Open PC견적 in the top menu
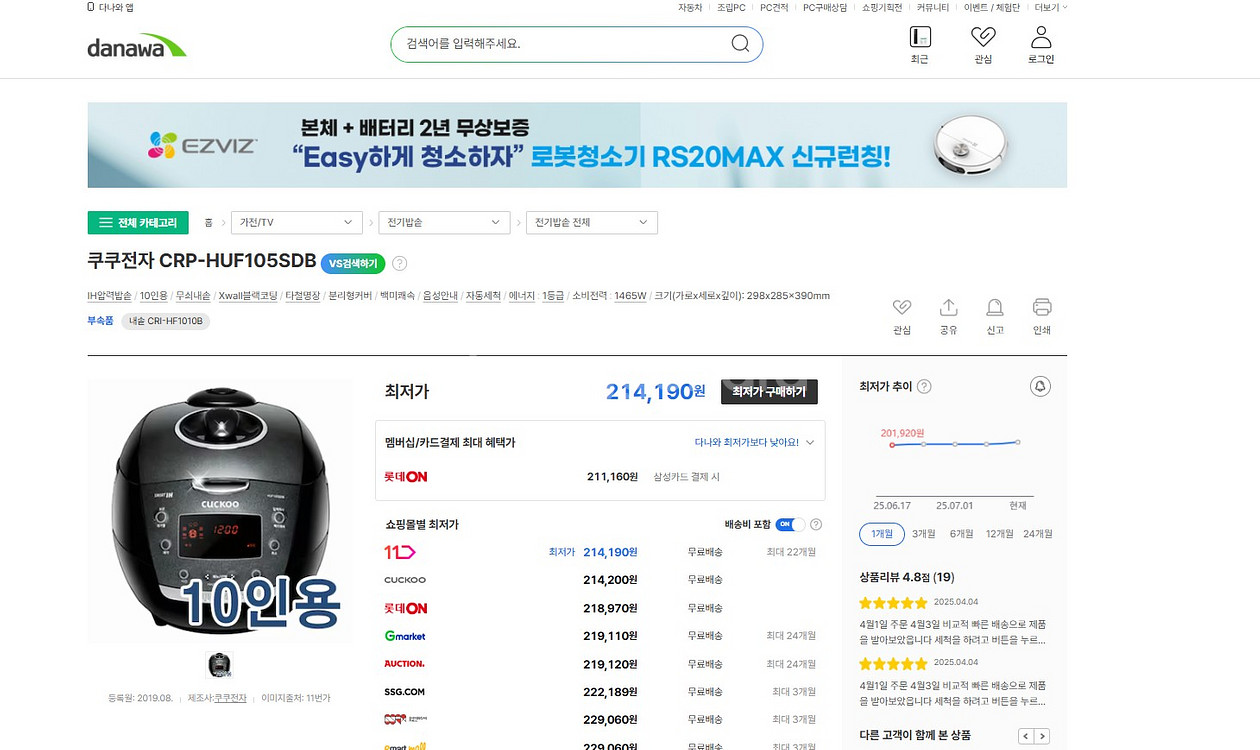The width and height of the screenshot is (1260, 750). 774,7
